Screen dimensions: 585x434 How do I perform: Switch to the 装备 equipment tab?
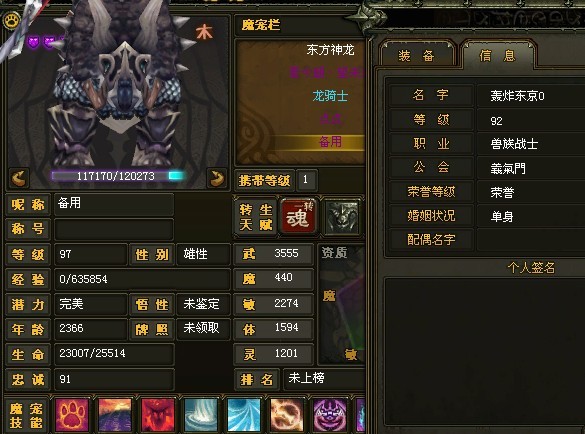[416, 56]
